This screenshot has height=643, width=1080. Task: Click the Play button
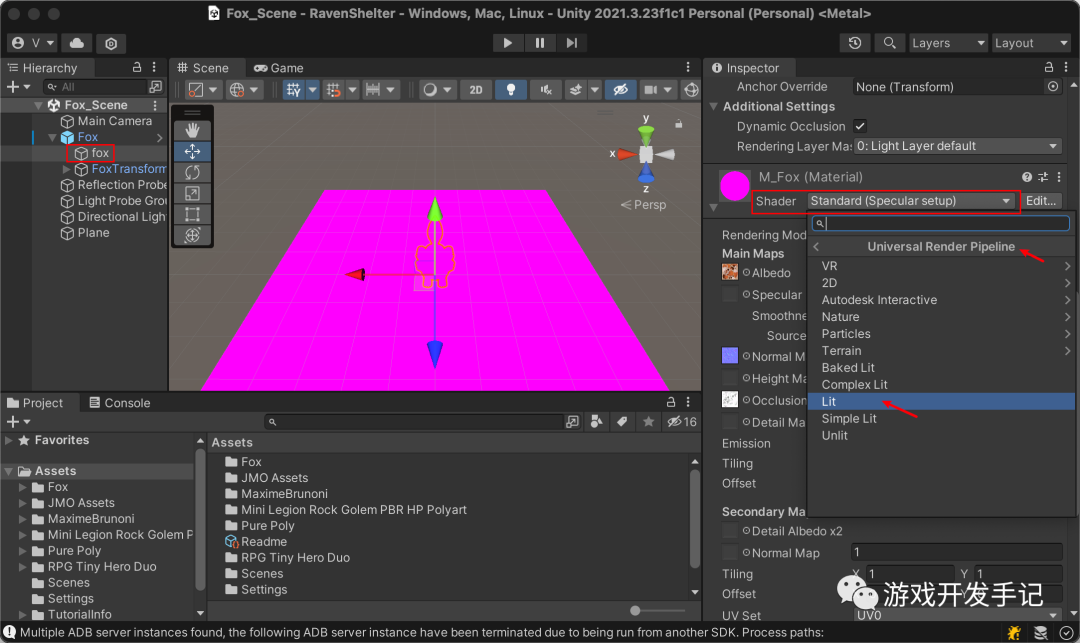(x=508, y=43)
